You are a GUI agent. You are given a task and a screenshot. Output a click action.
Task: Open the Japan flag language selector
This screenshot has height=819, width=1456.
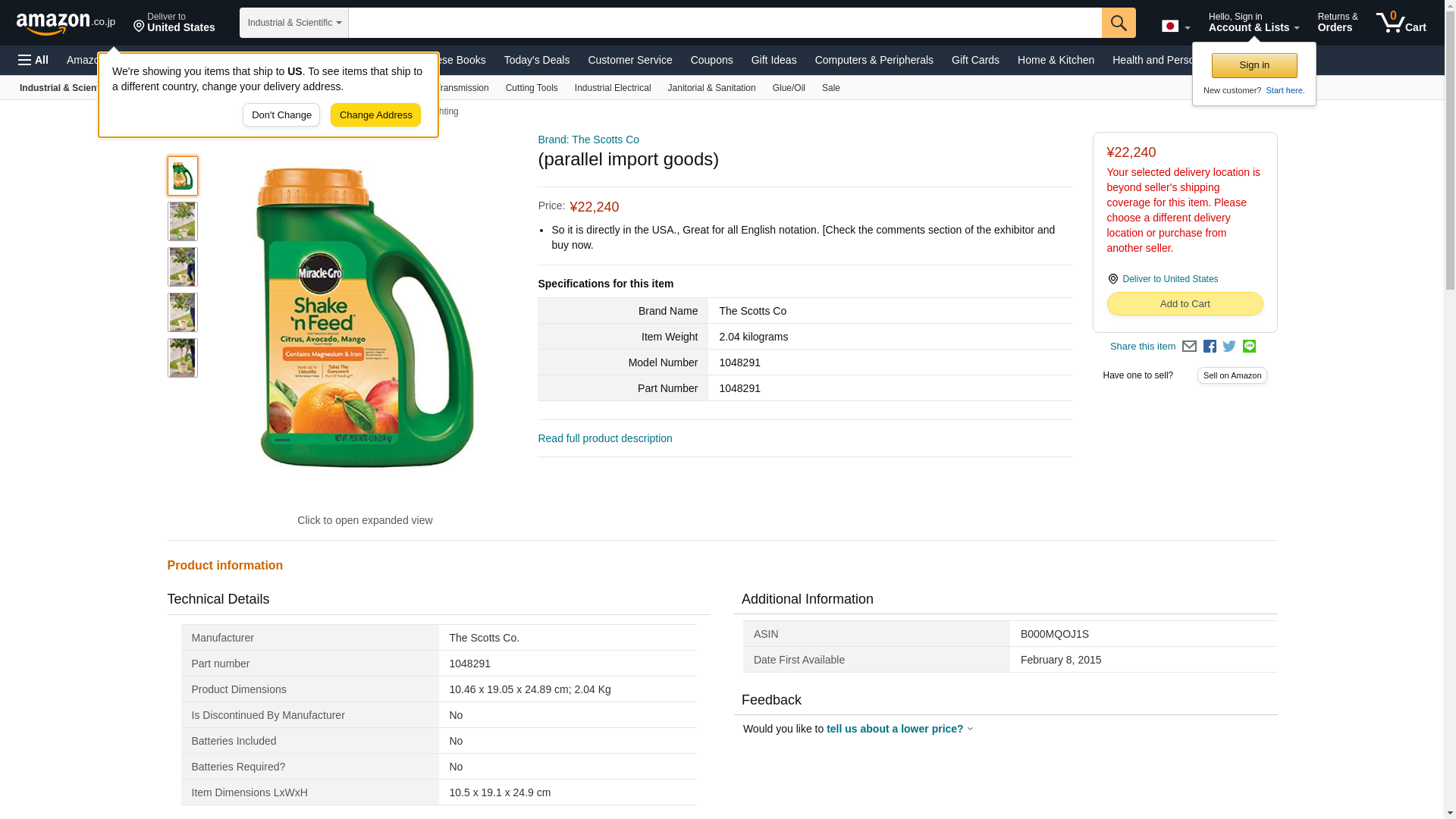tap(1175, 27)
